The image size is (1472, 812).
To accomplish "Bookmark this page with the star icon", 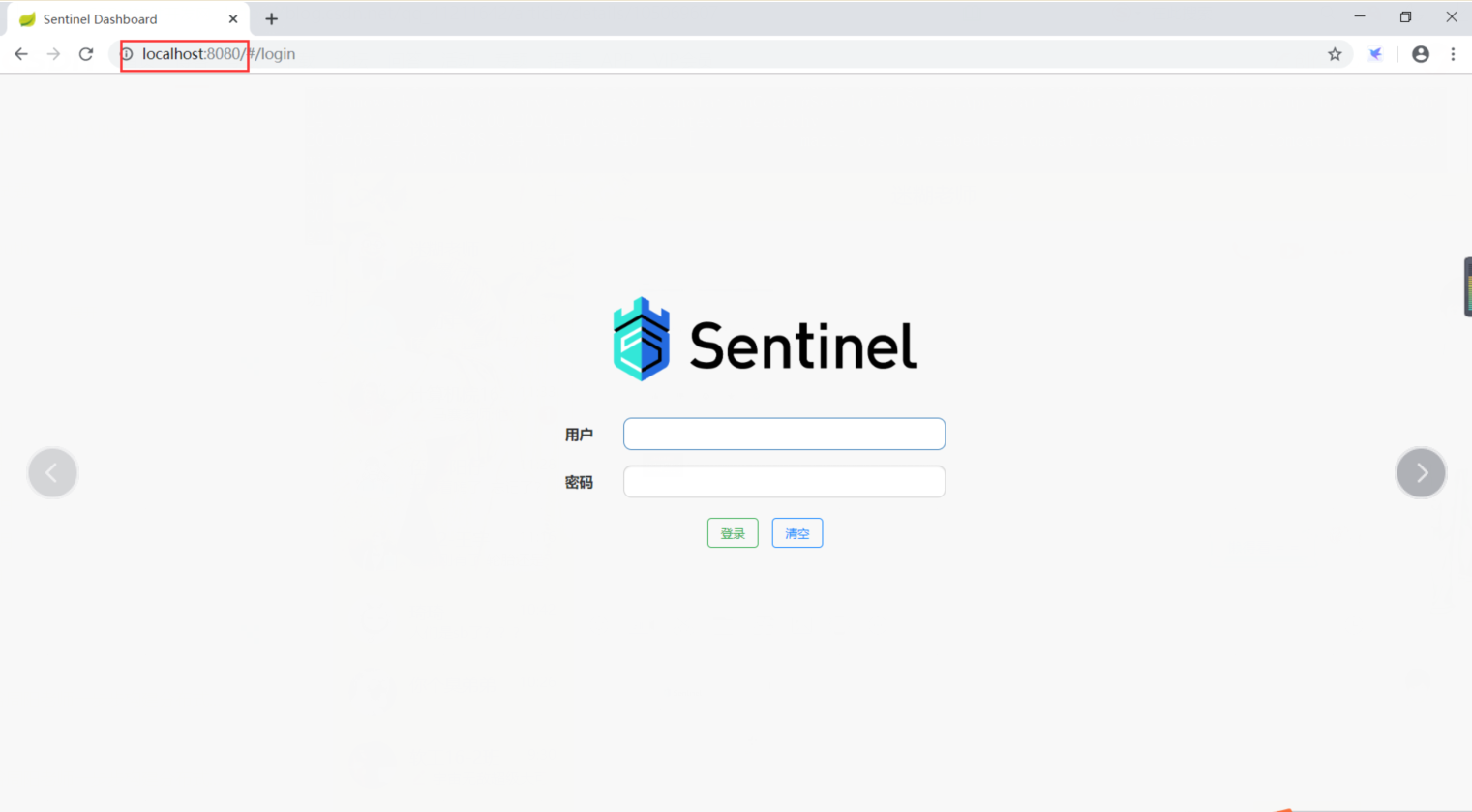I will (x=1335, y=54).
